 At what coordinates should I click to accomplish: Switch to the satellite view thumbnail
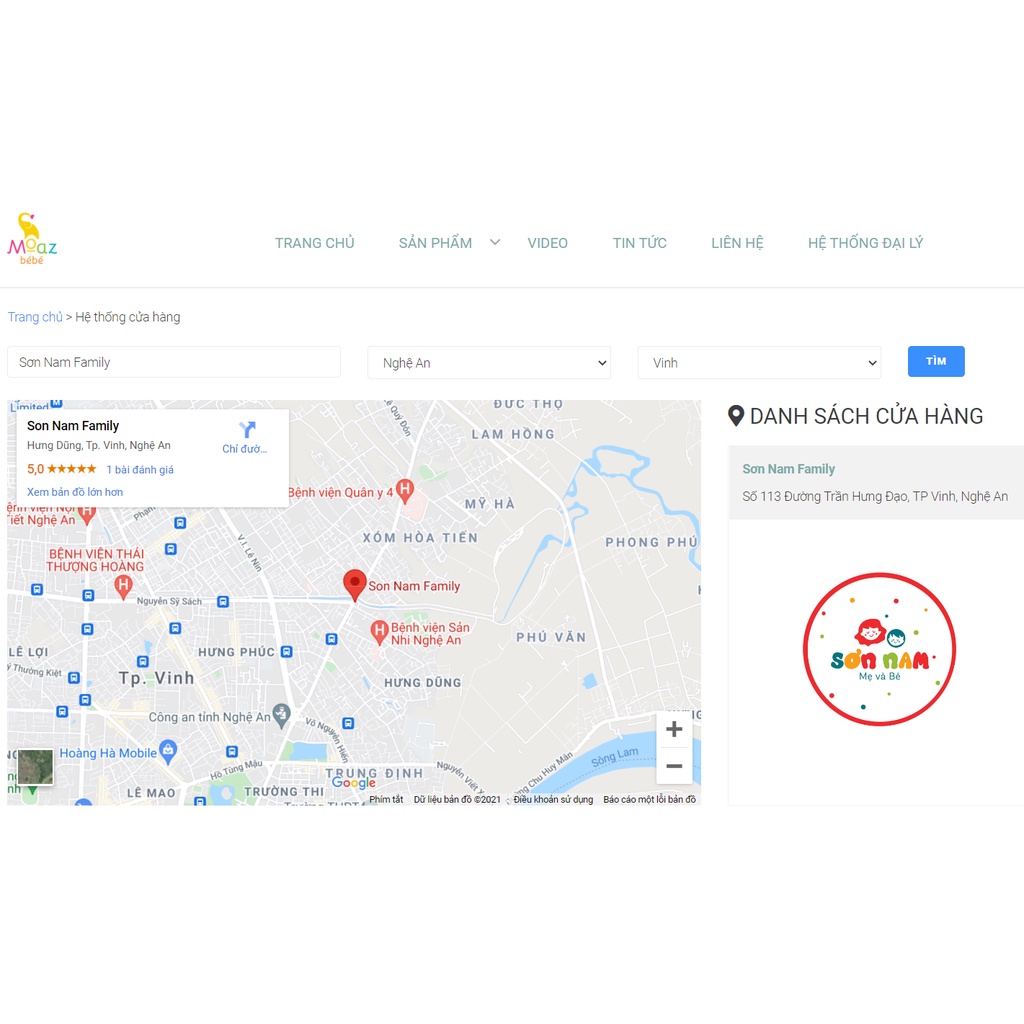(35, 767)
